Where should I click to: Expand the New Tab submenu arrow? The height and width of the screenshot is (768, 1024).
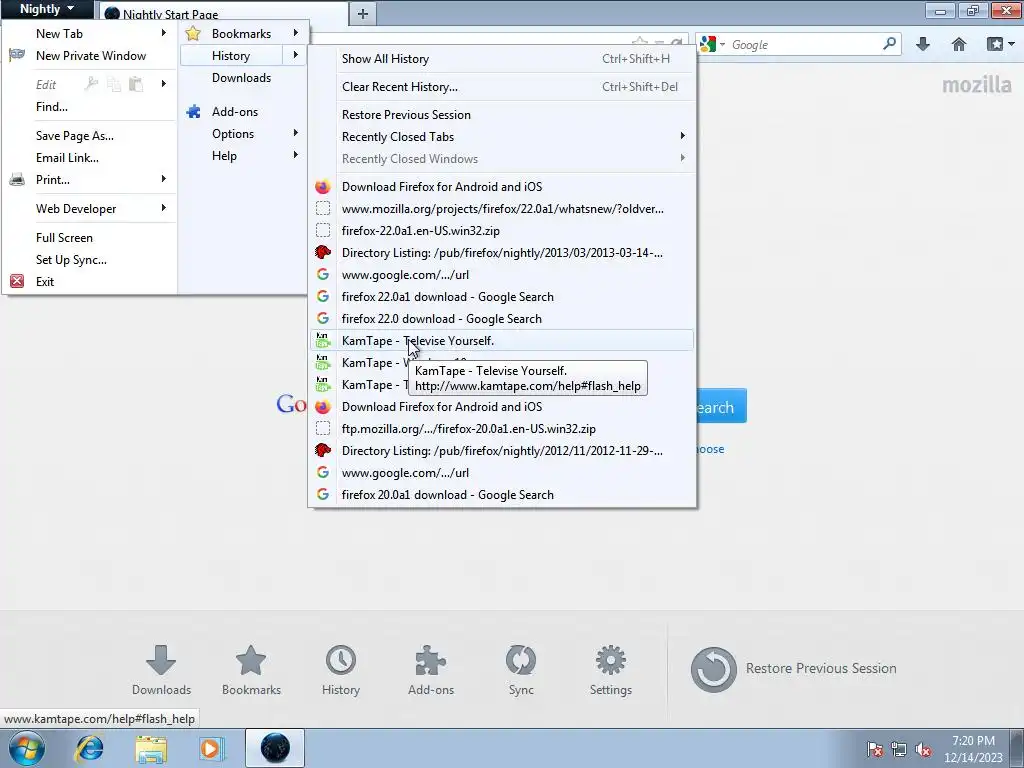163,33
